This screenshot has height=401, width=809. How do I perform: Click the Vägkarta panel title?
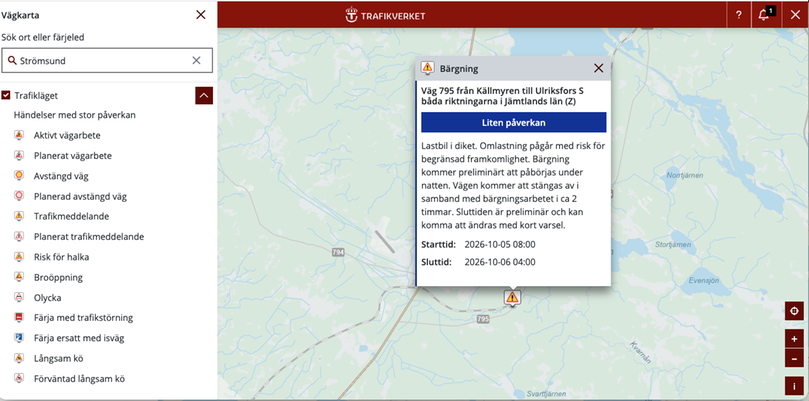(x=20, y=15)
